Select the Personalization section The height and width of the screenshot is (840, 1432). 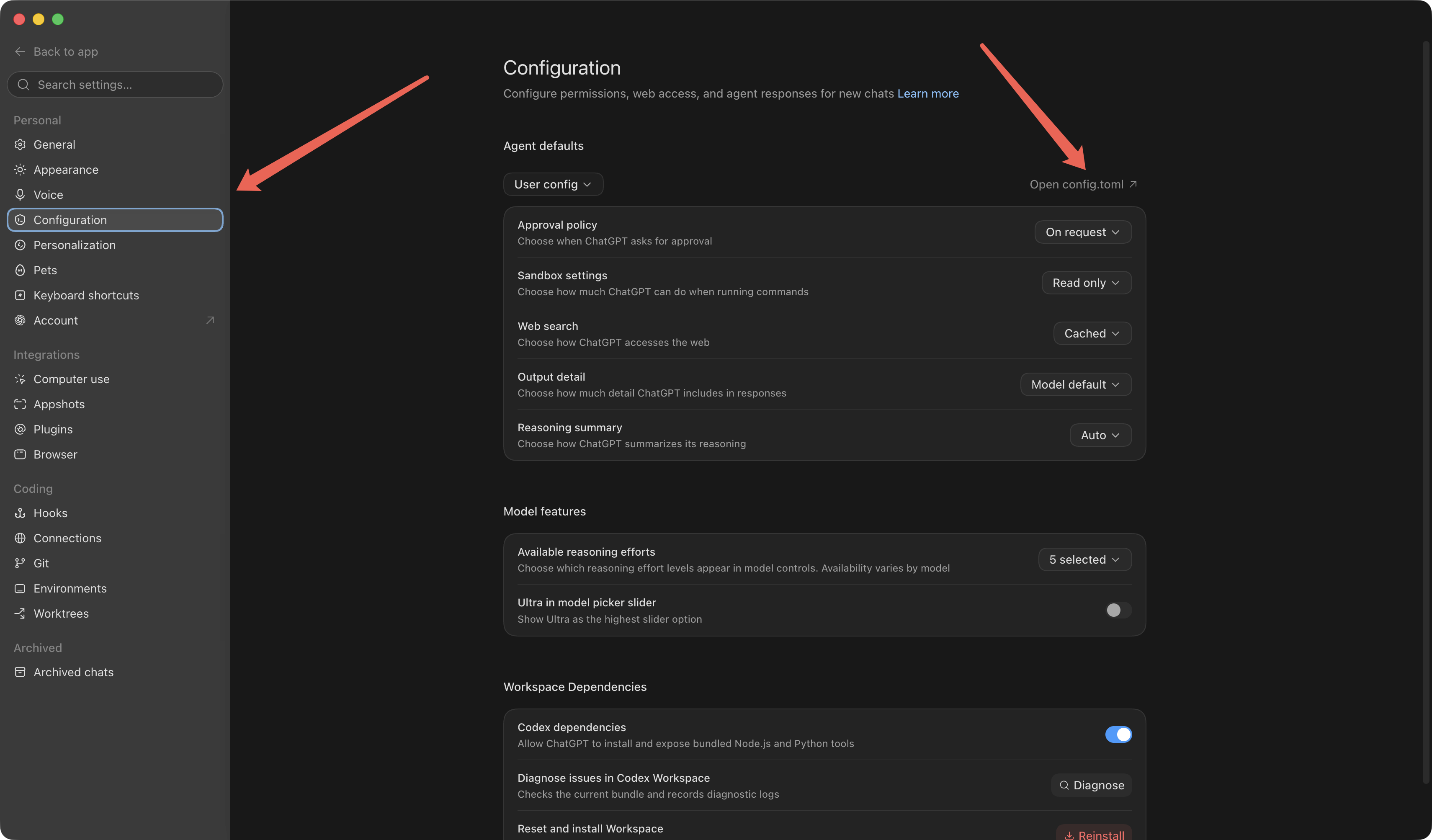tap(115, 245)
